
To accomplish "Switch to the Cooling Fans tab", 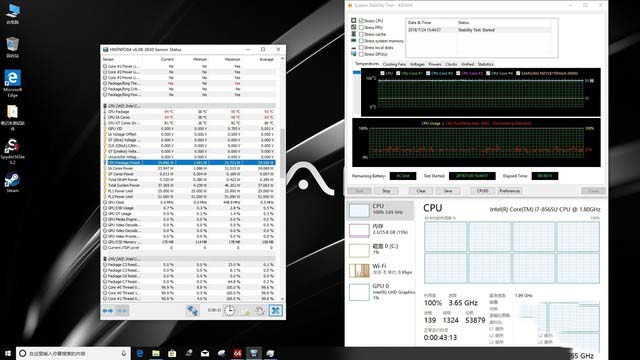I will (x=394, y=64).
